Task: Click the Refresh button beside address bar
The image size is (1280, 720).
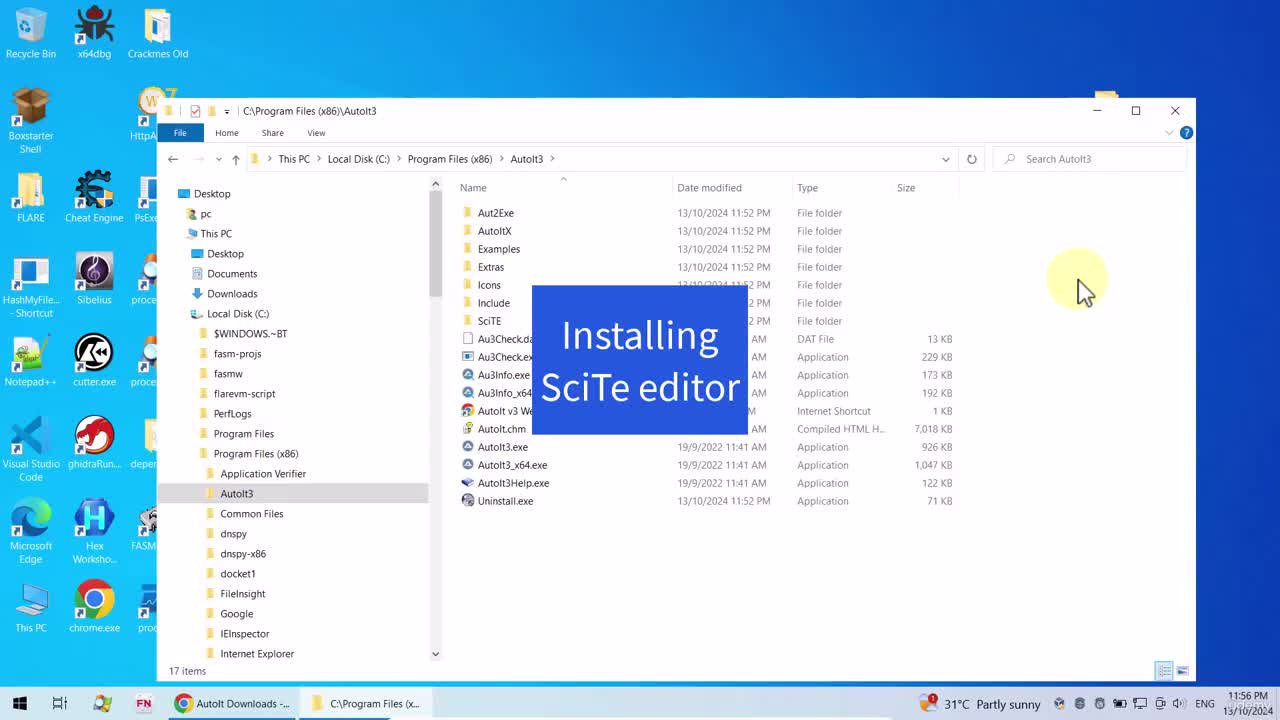Action: (971, 159)
